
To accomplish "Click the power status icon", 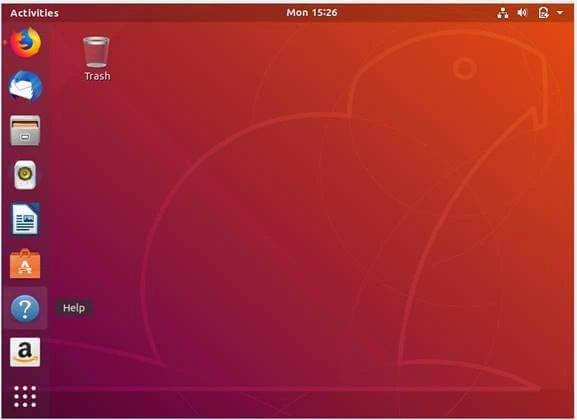I will pos(543,13).
